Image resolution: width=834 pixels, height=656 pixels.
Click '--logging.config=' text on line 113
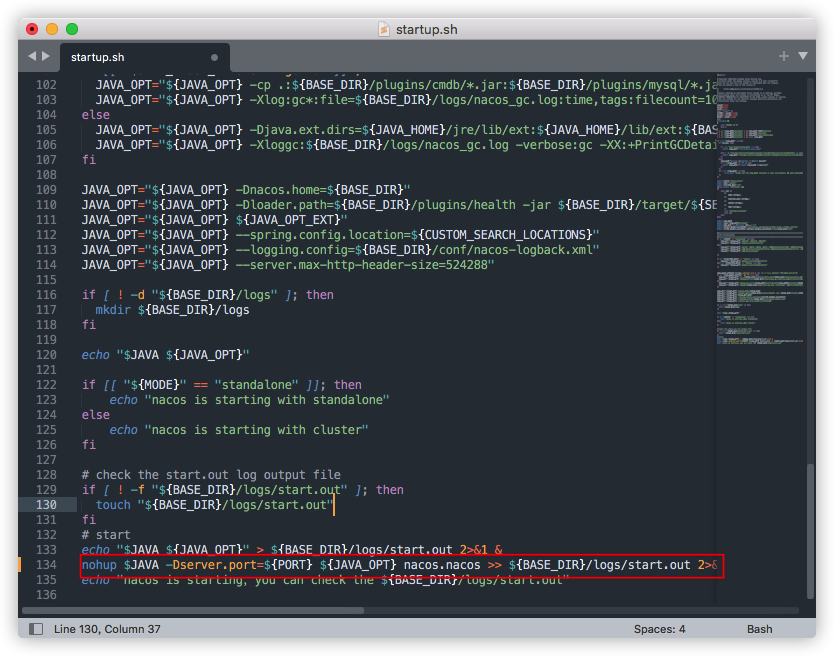295,250
